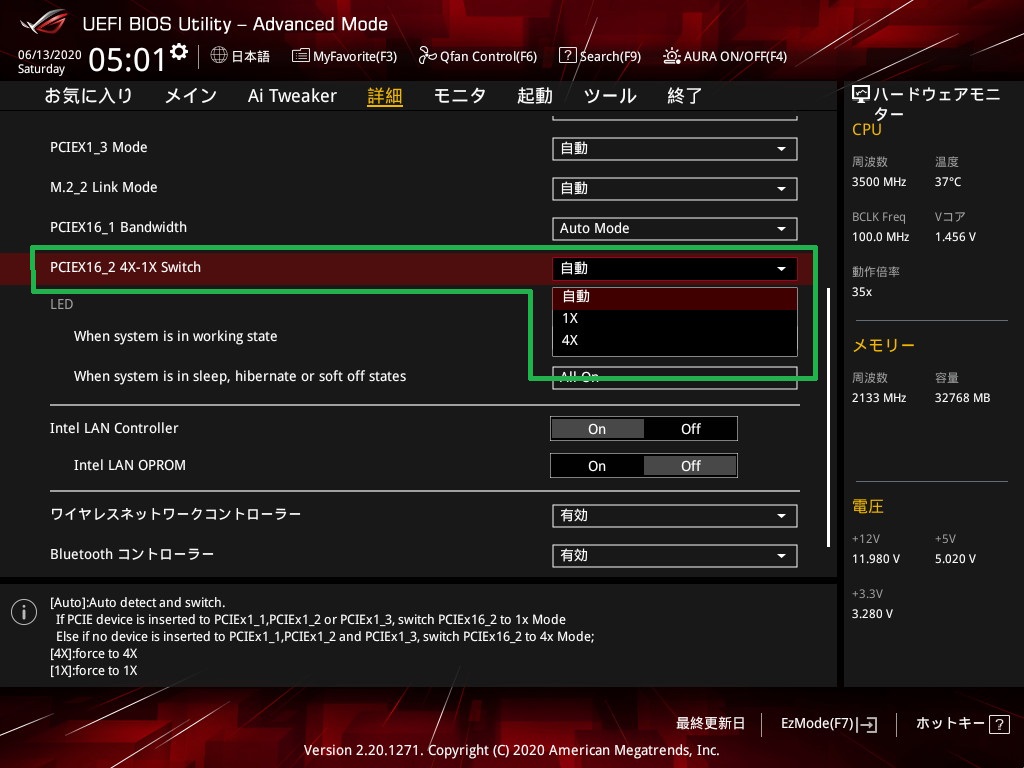Click the 05:01 clock display
The height and width of the screenshot is (768, 1024).
point(127,59)
